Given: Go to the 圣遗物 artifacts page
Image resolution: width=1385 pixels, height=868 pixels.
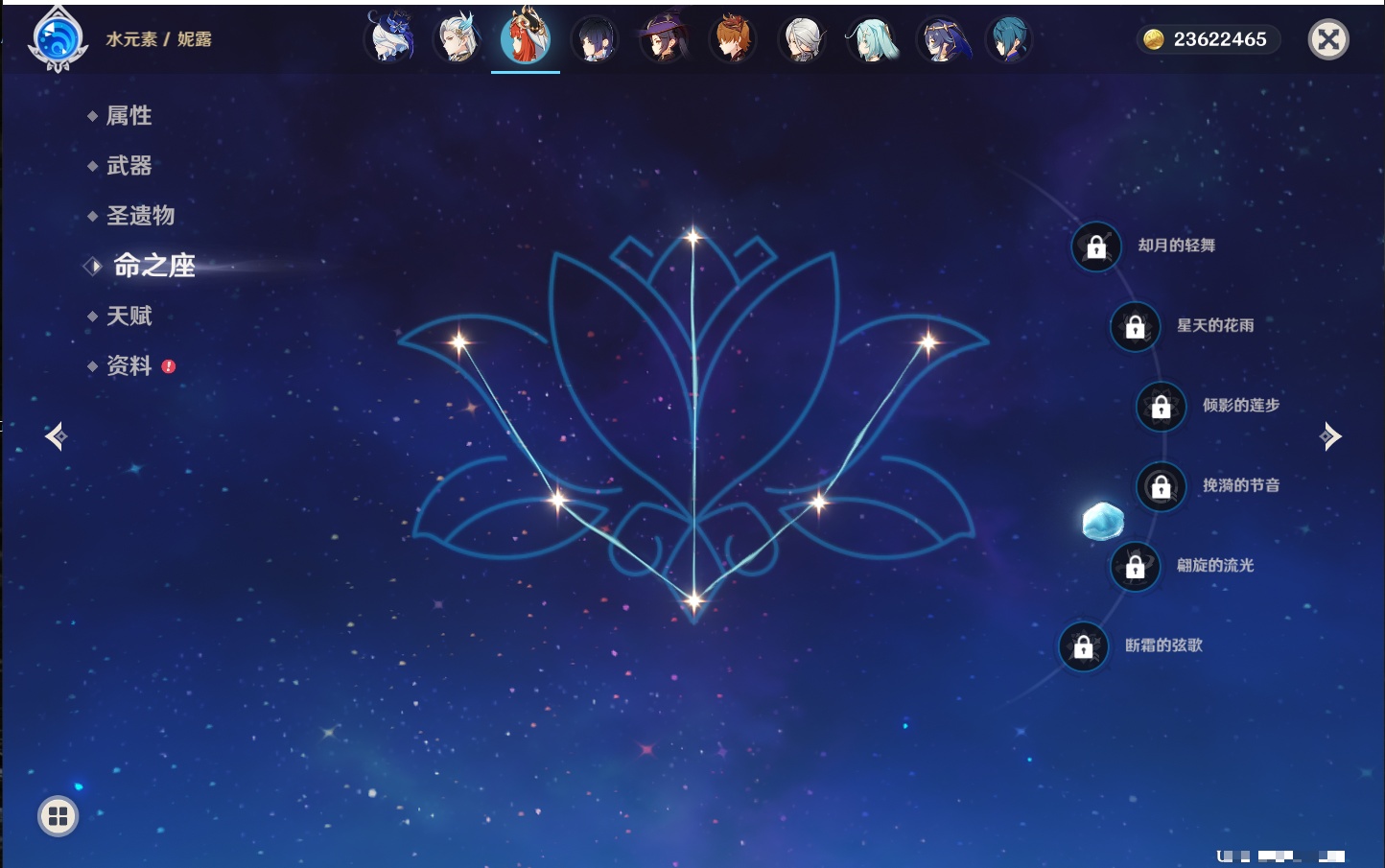Looking at the screenshot, I should click(140, 216).
